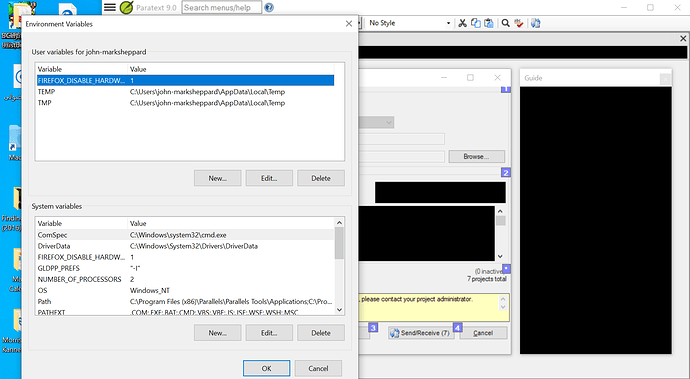The image size is (690, 379).
Task: Click the scroll-down arrow of the project list
Action: pos(500,256)
